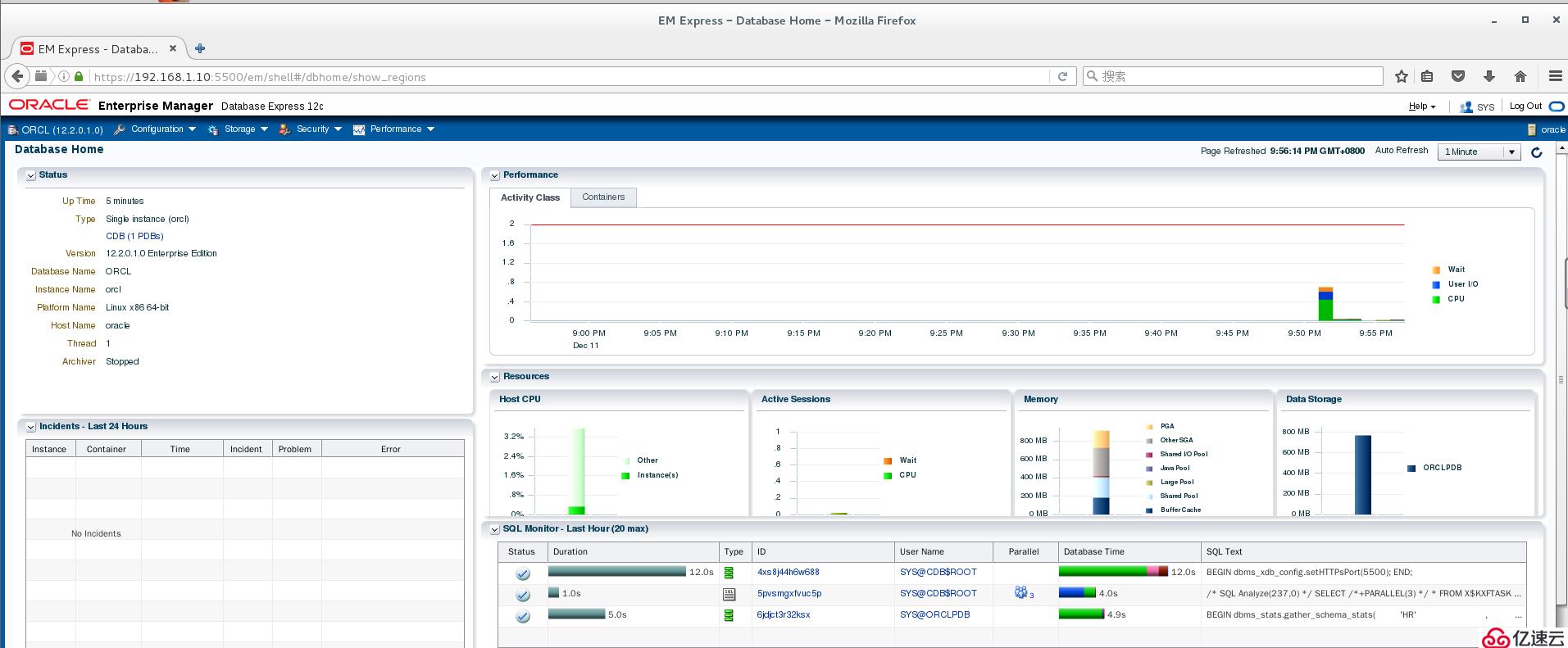Sort incidents by the Error column header

(x=391, y=449)
